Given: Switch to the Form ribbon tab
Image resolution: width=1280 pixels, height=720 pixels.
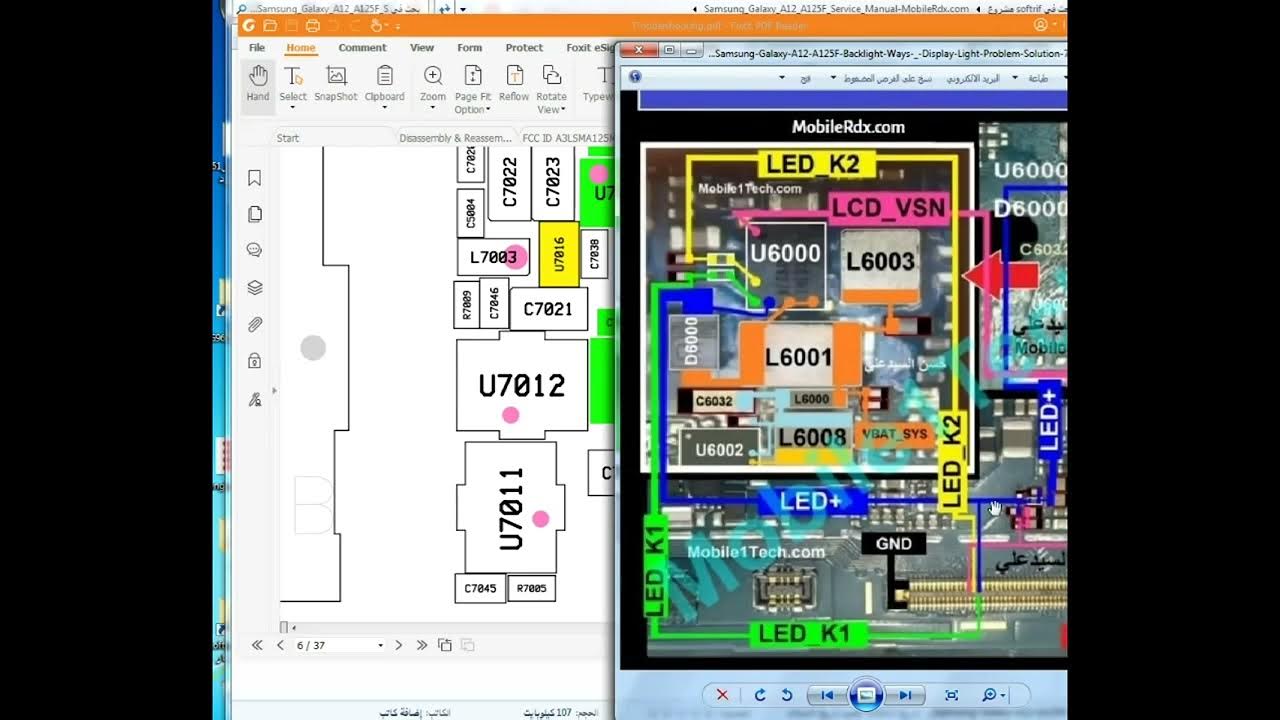Looking at the screenshot, I should (469, 47).
